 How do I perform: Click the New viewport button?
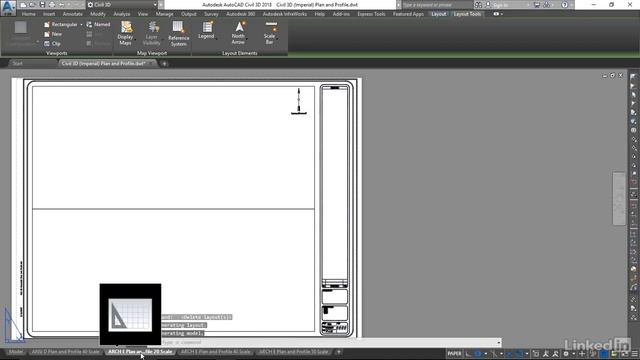53,34
